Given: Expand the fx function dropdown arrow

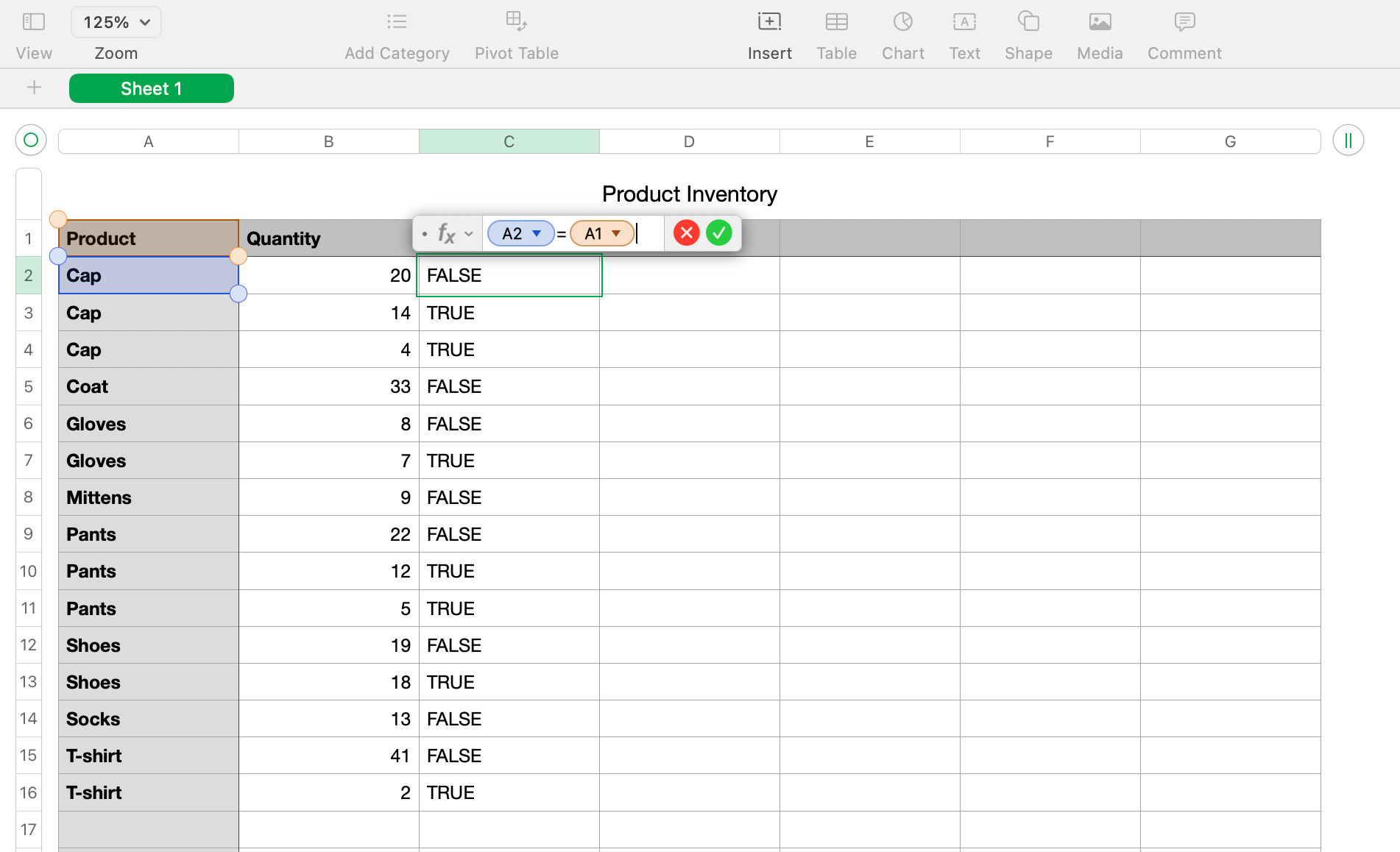Looking at the screenshot, I should tap(468, 233).
